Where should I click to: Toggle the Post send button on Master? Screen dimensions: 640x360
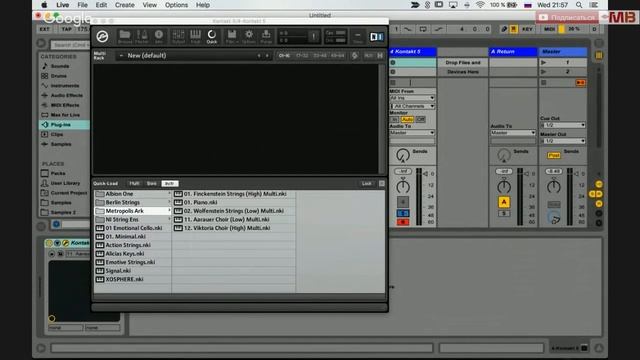(553, 156)
